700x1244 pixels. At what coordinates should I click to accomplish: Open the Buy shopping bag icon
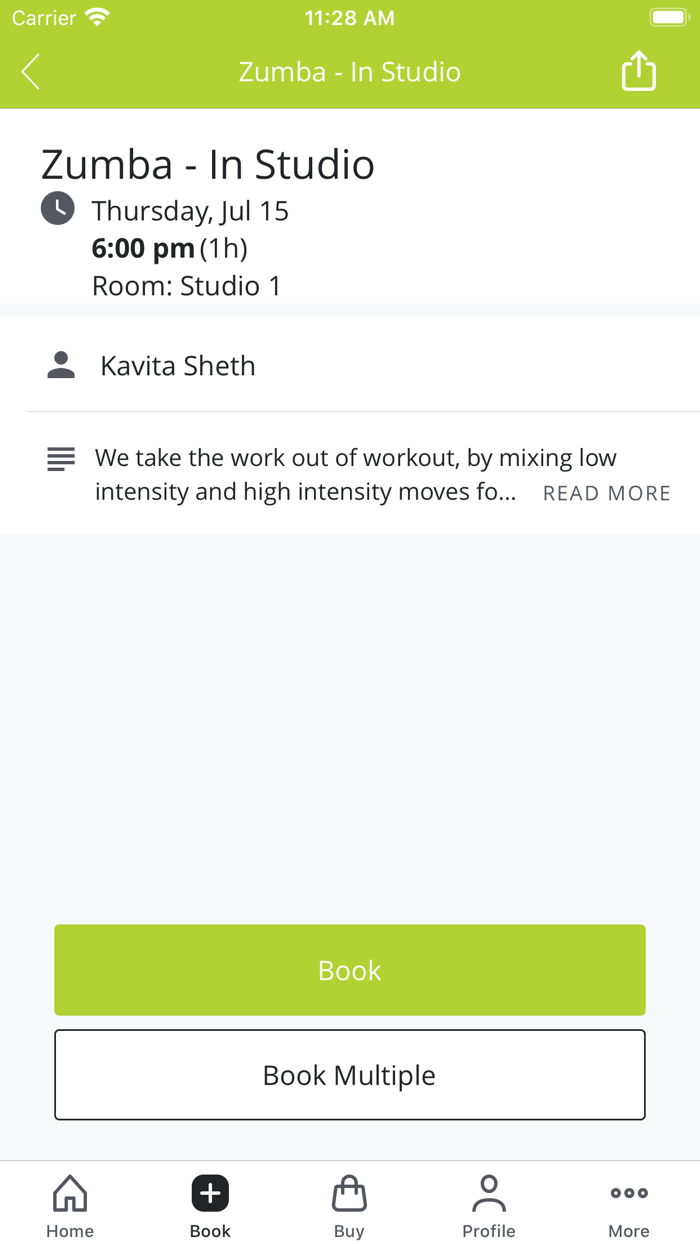coord(349,1193)
